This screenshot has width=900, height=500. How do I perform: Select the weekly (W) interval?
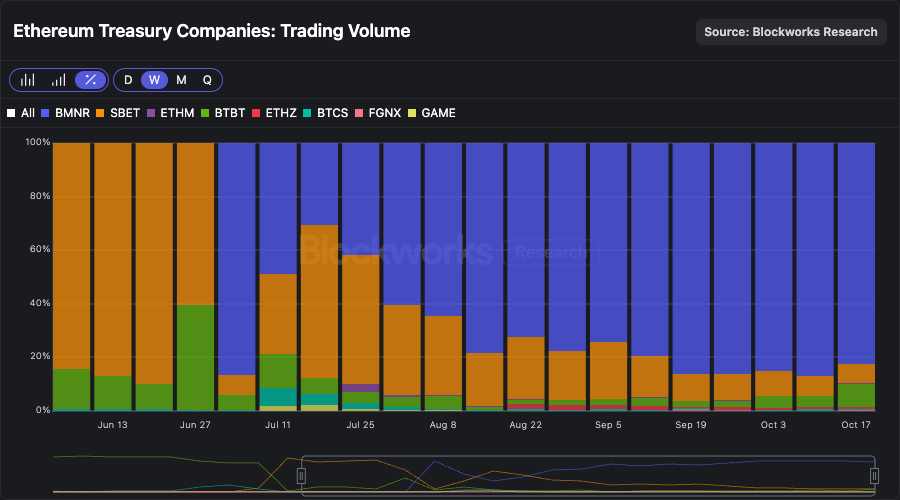(154, 80)
